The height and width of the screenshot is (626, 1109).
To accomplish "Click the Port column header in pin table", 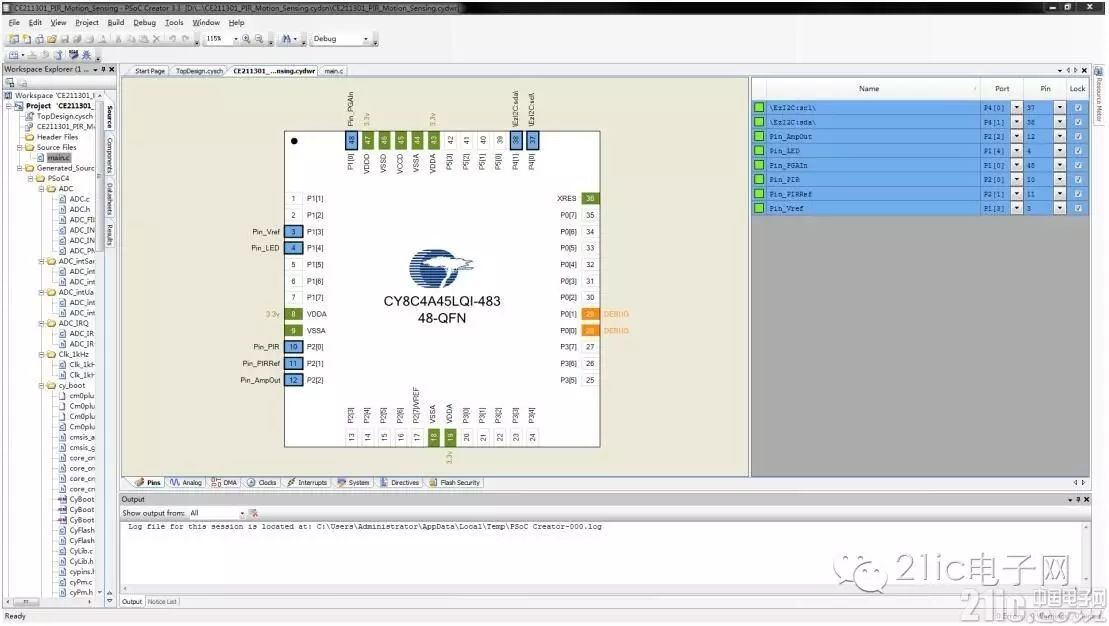I will [1001, 88].
